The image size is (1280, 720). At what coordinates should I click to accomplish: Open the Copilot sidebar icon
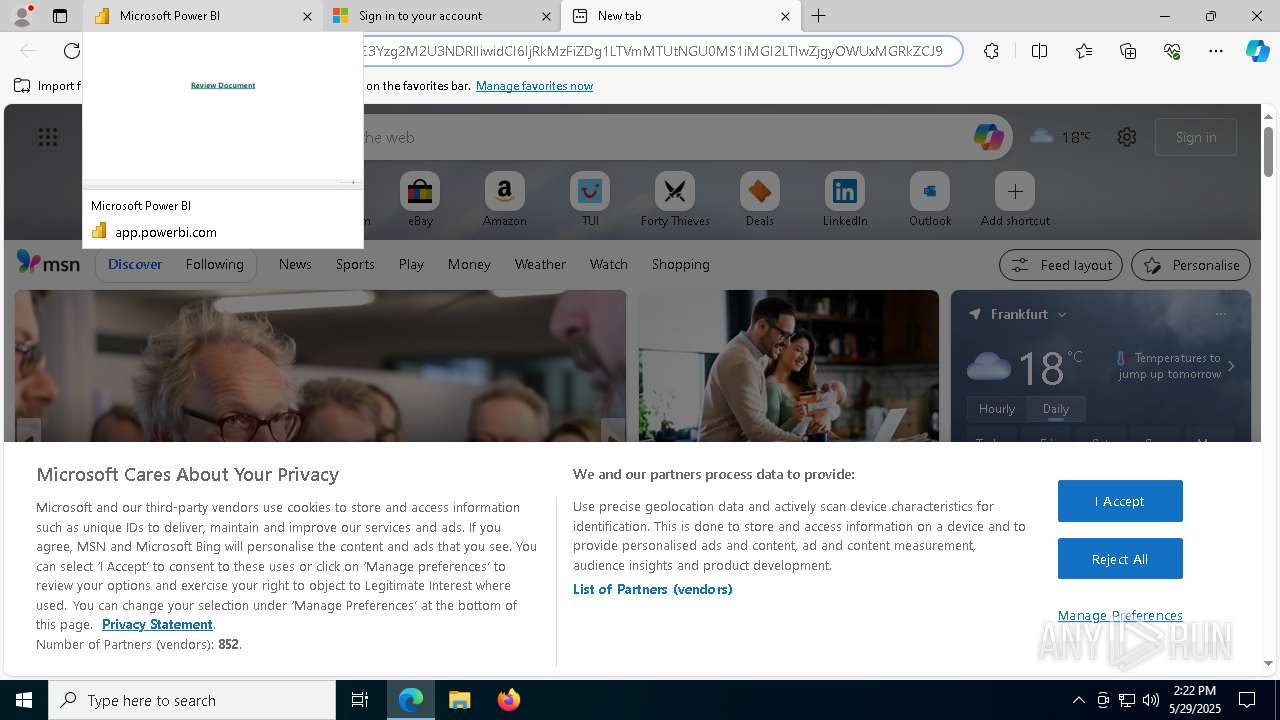pyautogui.click(x=1258, y=51)
